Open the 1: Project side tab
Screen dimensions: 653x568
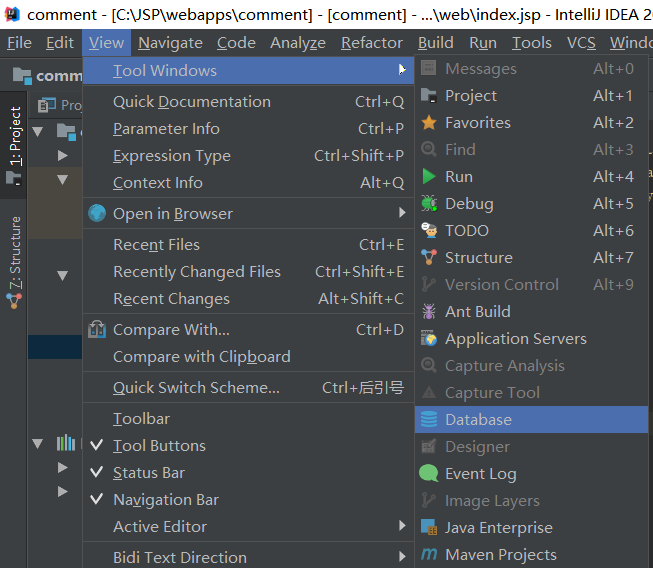(15, 137)
